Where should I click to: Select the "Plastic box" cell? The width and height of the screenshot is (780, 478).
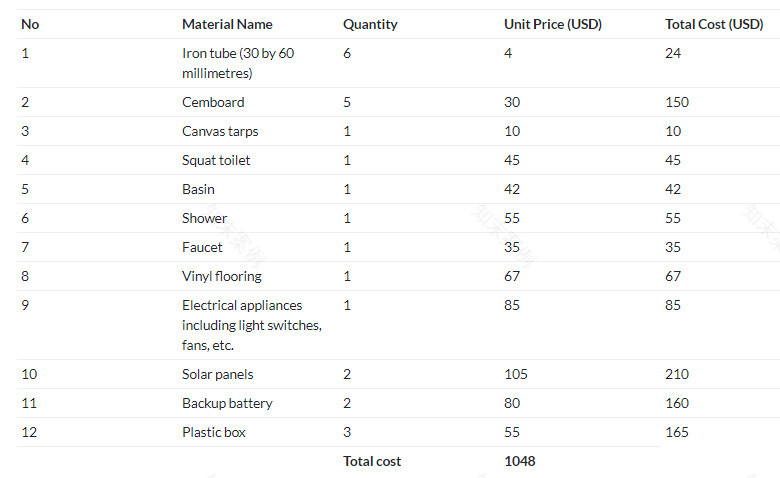point(214,432)
